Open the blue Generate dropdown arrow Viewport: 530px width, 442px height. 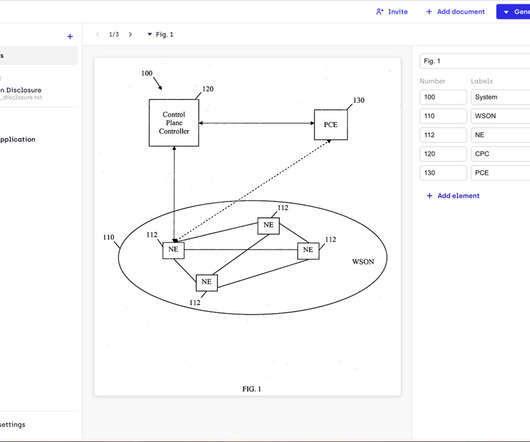pos(506,12)
